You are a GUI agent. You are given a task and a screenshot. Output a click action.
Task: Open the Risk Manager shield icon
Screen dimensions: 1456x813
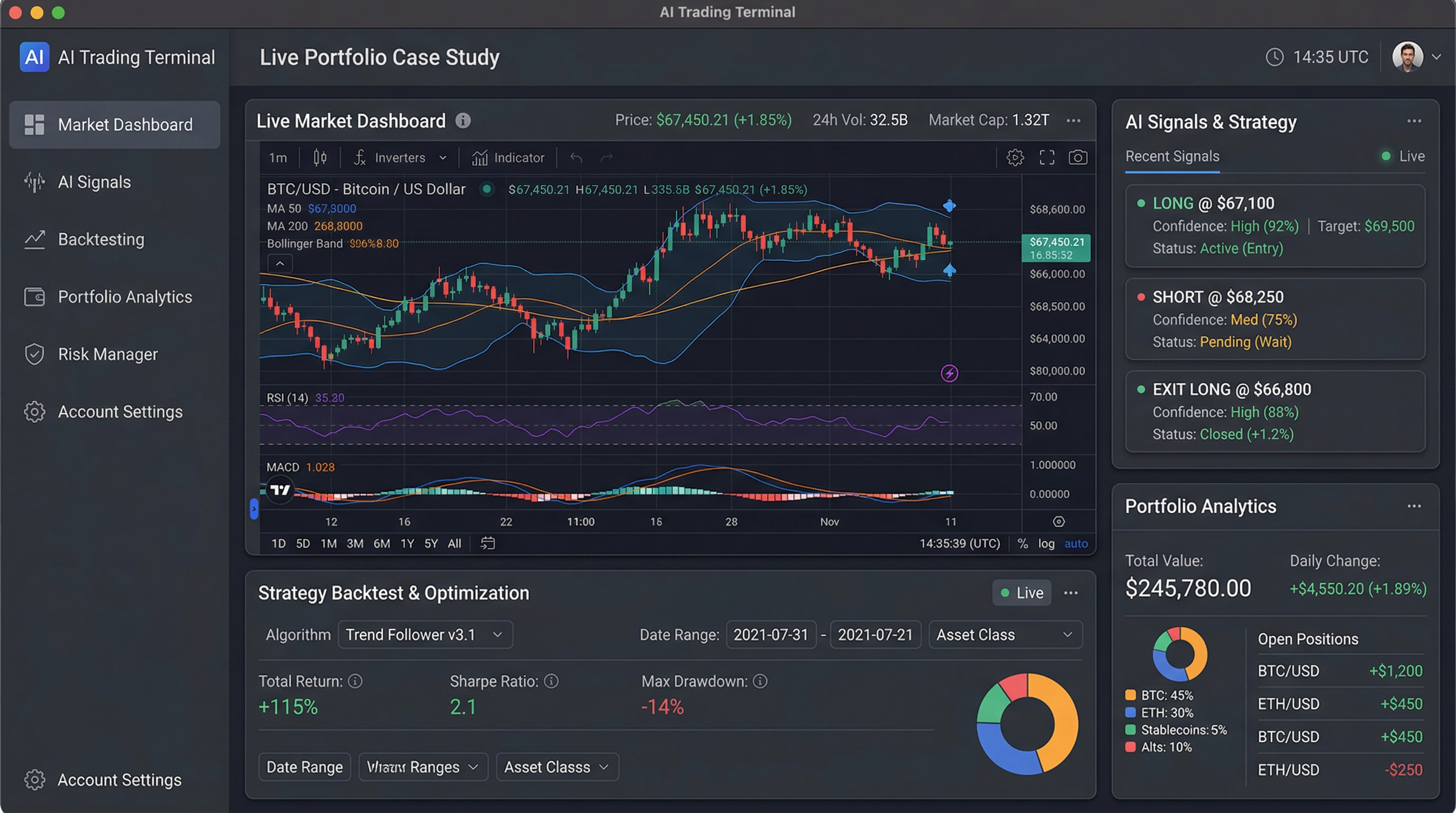[34, 354]
